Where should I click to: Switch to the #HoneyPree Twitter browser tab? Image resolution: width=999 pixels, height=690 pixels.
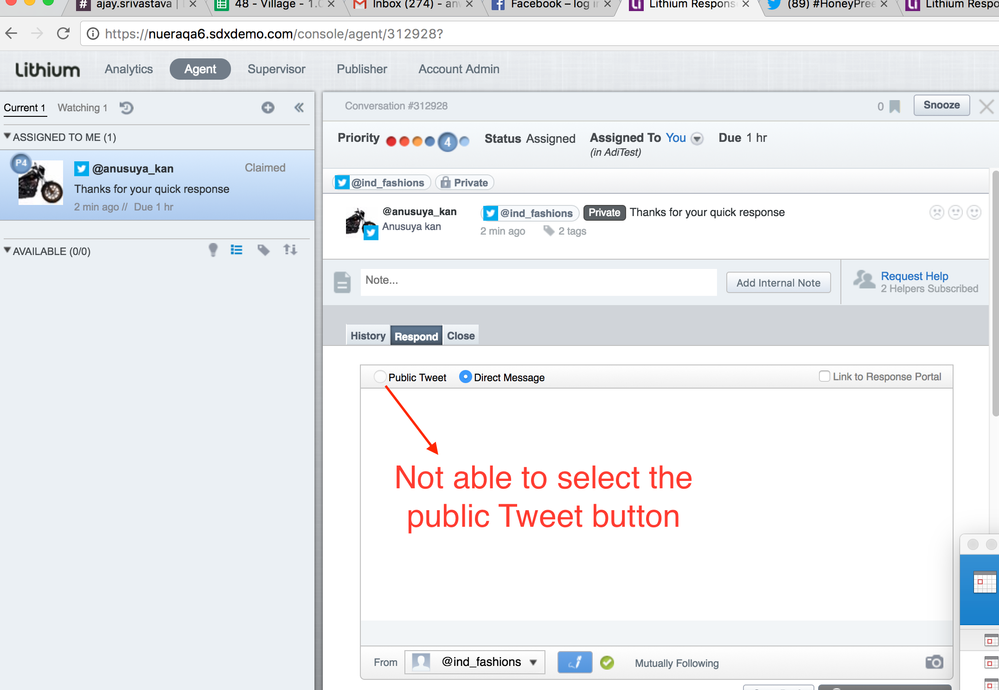[x=828, y=5]
